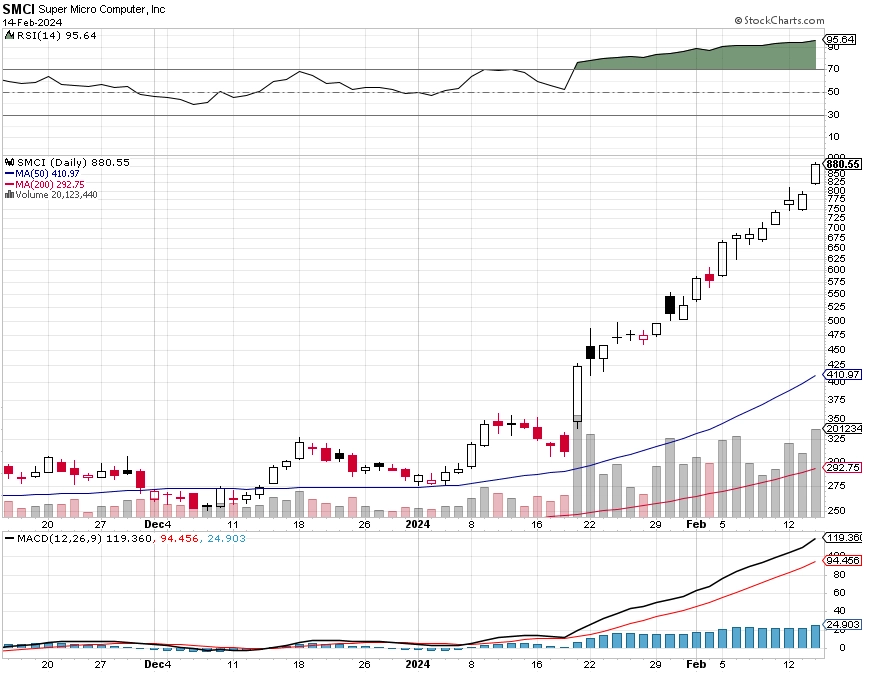Viewport: 869px width, 673px height.
Task: Click the red MA(200) line swatch in legend
Action: pyautogui.click(x=9, y=185)
